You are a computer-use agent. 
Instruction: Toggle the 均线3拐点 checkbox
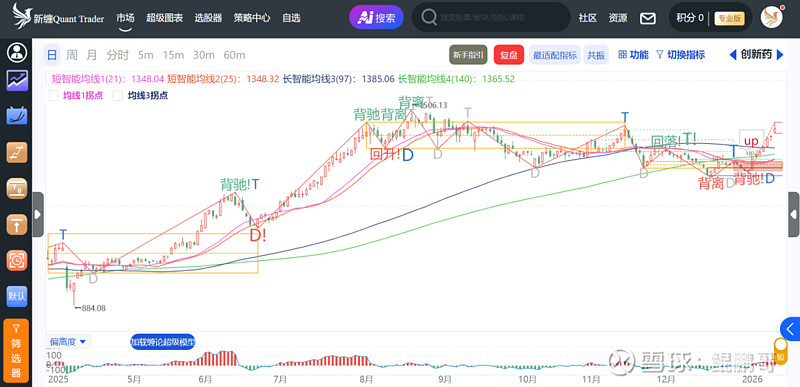coord(118,95)
